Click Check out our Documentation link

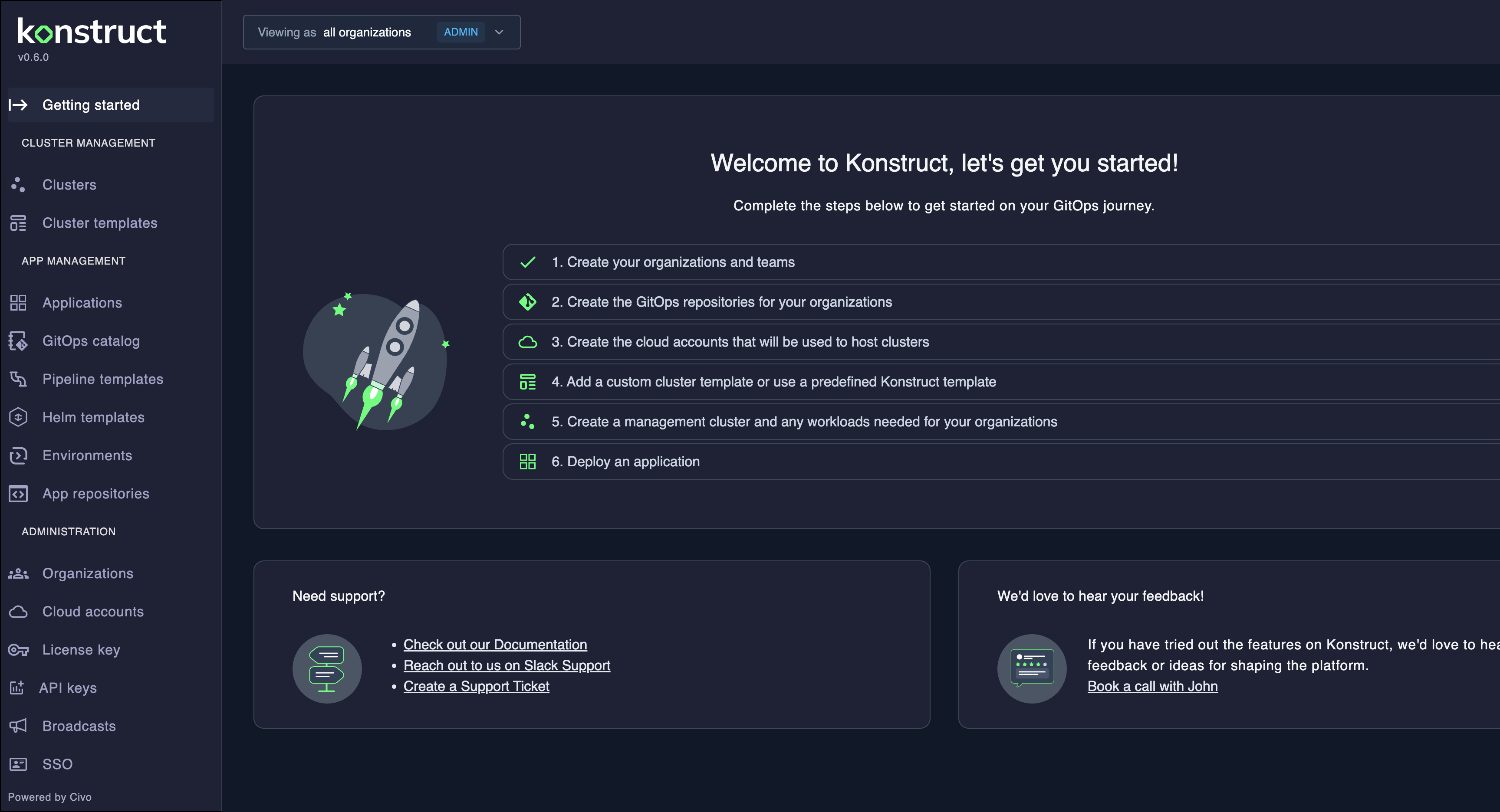[495, 645]
